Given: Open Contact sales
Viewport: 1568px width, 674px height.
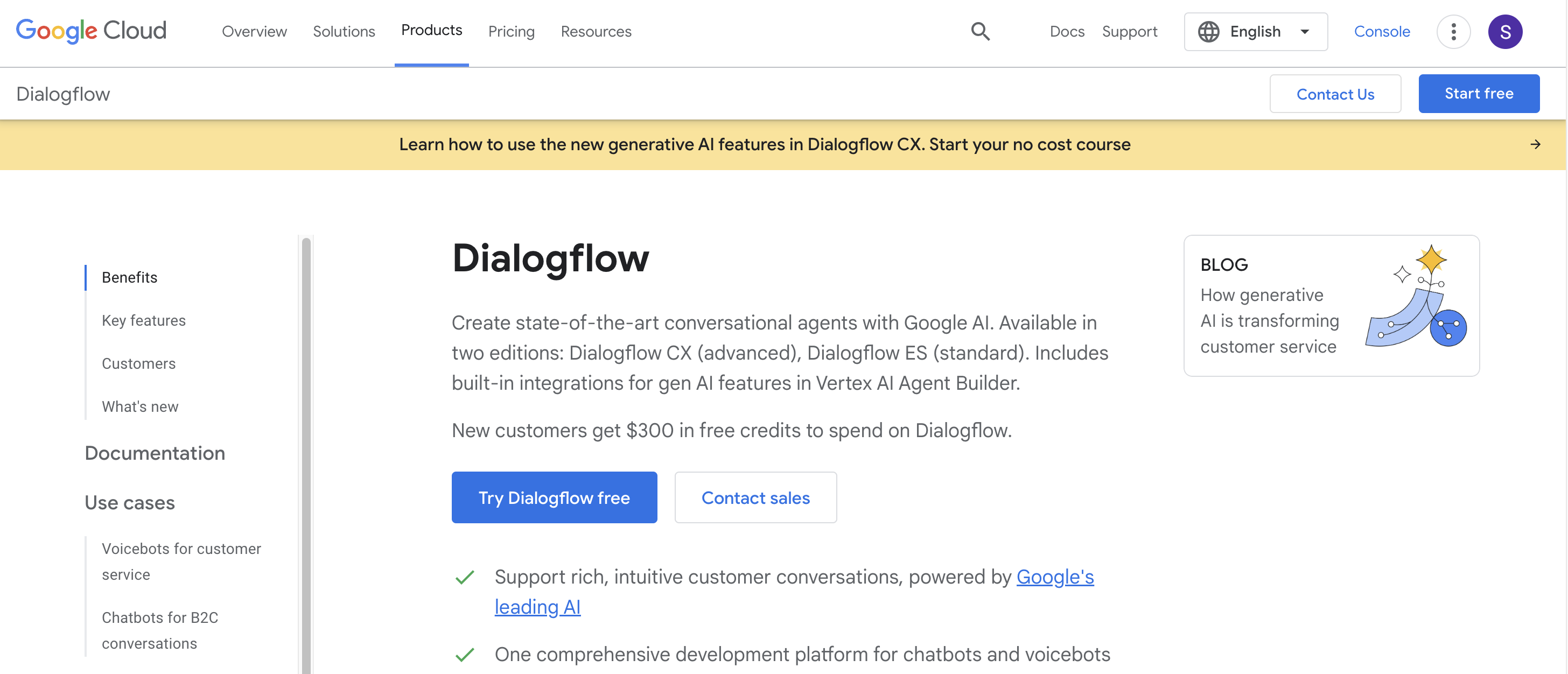Looking at the screenshot, I should 755,497.
